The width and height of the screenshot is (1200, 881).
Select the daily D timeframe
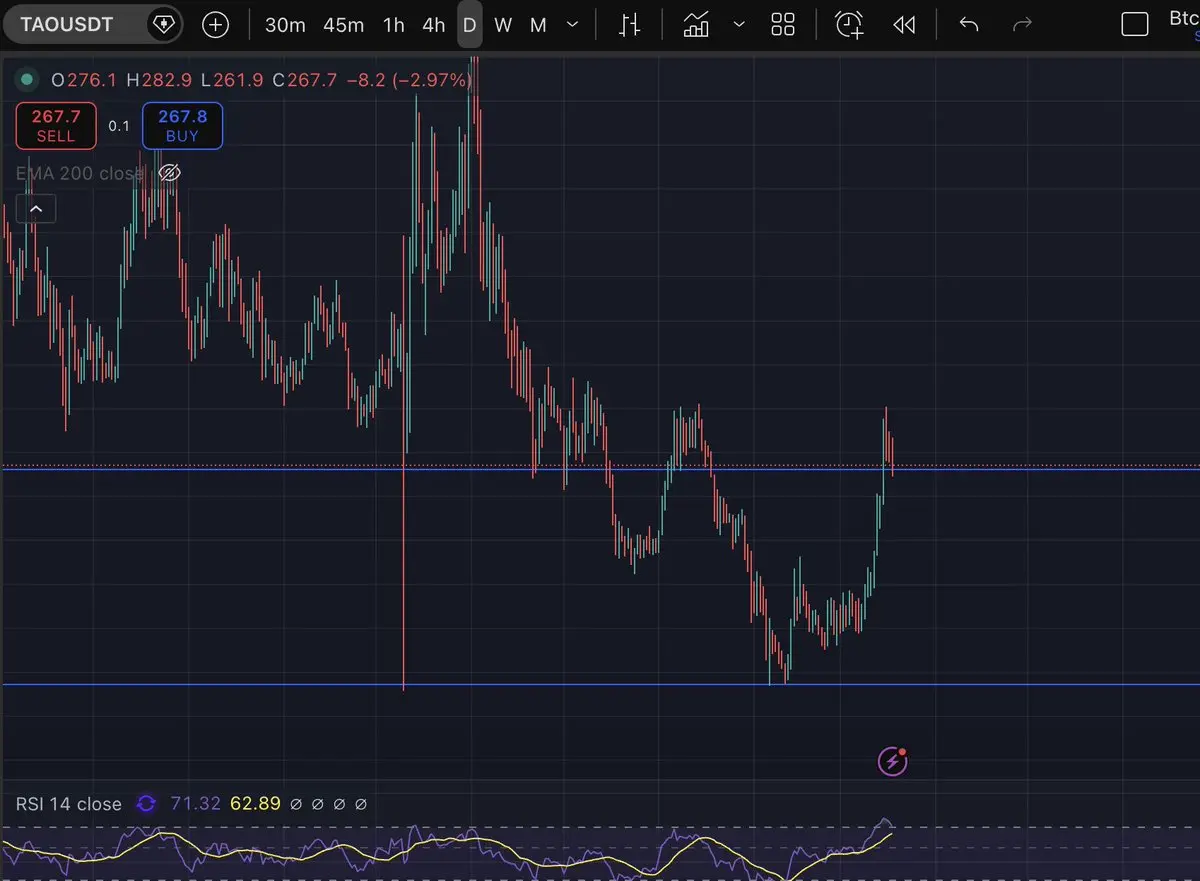470,25
